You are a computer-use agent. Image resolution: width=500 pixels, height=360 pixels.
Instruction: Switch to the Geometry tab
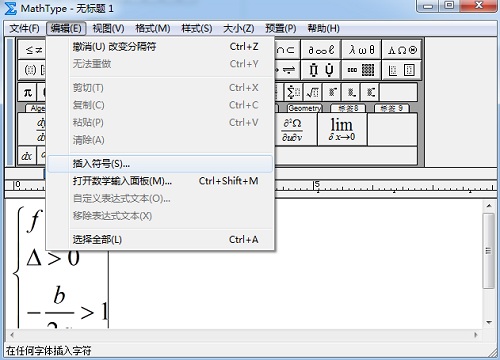click(x=305, y=108)
